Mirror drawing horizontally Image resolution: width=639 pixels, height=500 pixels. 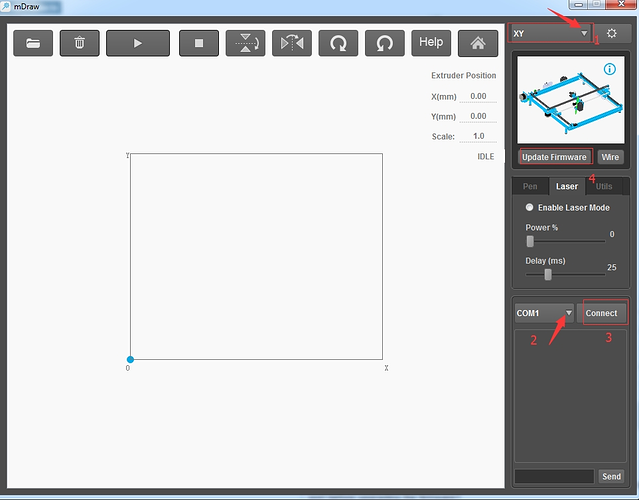(292, 43)
